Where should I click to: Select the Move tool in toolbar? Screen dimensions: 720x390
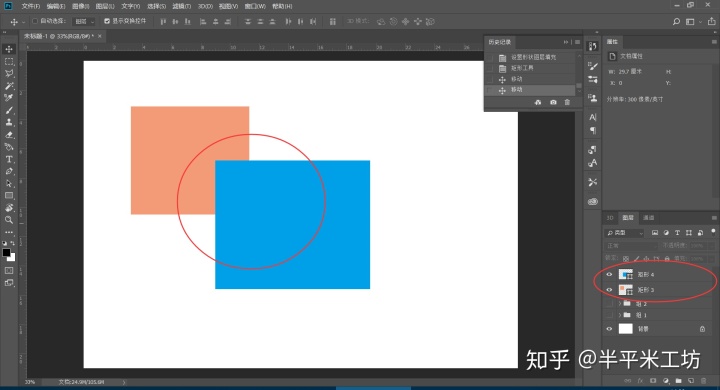pyautogui.click(x=9, y=49)
